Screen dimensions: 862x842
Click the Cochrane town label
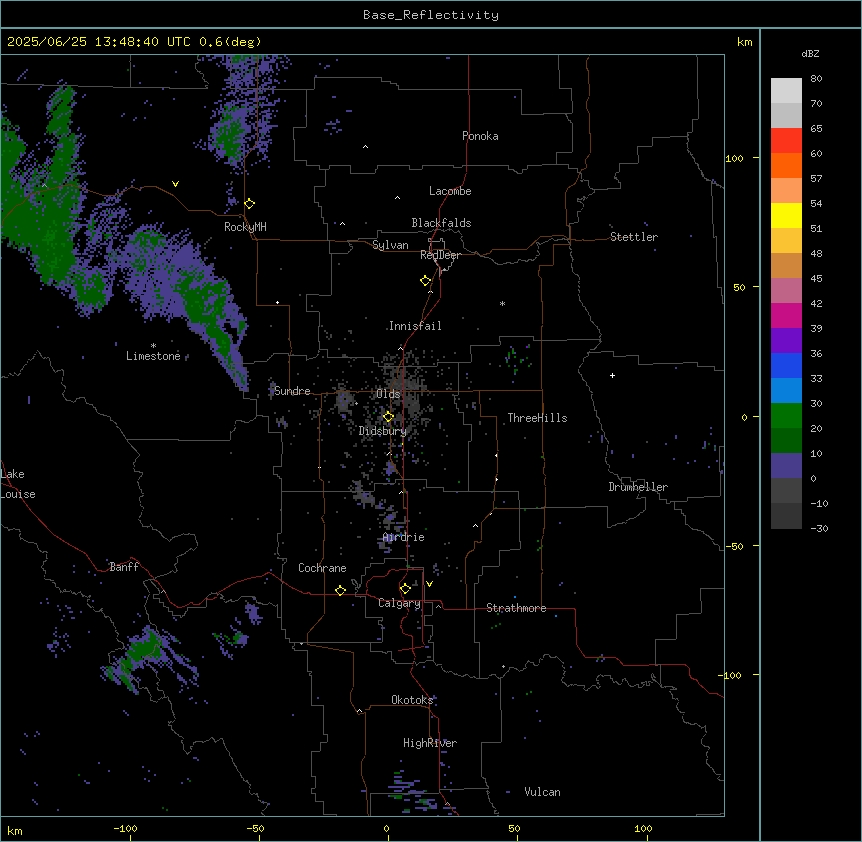tap(322, 568)
